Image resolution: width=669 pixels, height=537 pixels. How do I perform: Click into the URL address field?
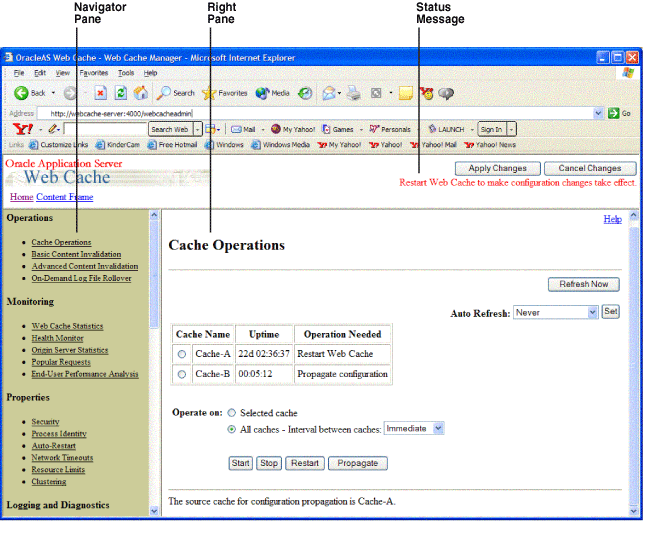pos(315,113)
